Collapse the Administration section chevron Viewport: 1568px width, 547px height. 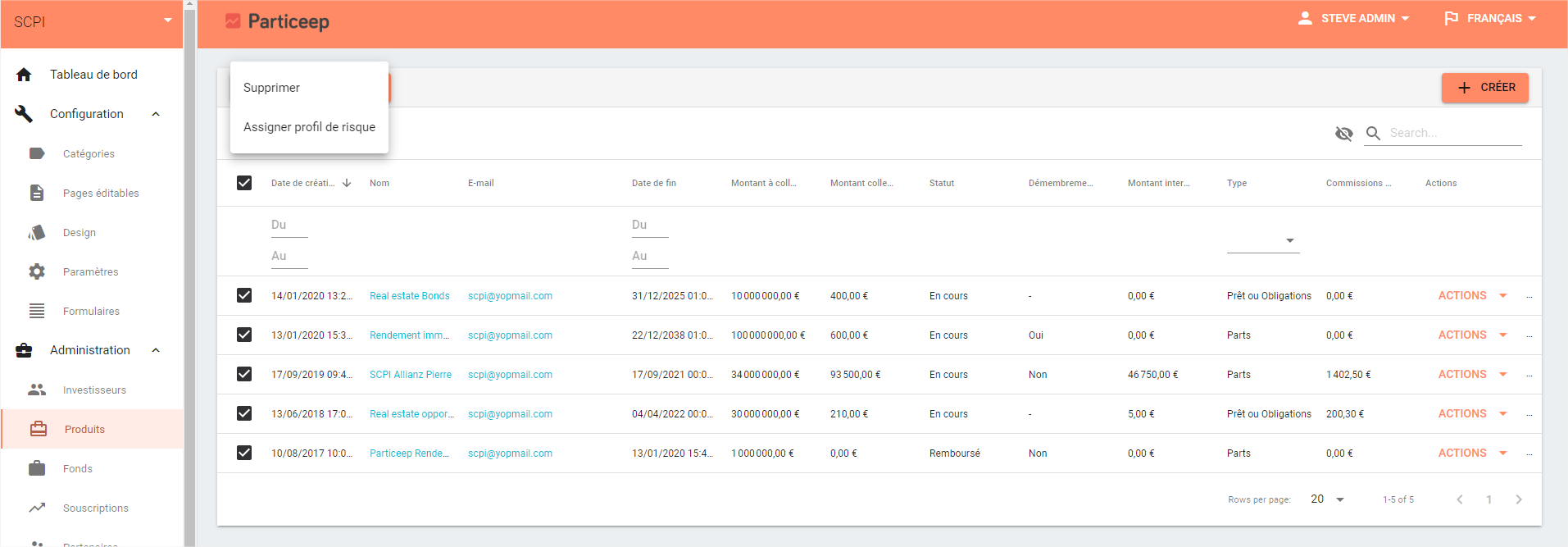[x=156, y=350]
